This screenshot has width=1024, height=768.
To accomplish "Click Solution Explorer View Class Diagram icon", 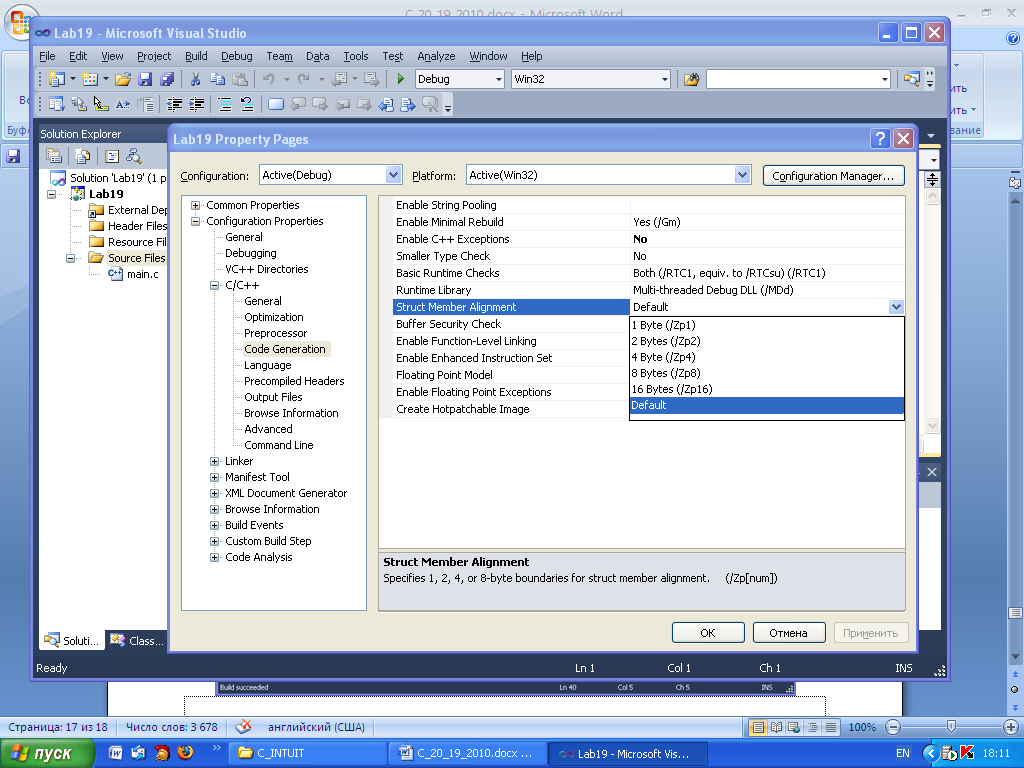I will click(x=134, y=156).
